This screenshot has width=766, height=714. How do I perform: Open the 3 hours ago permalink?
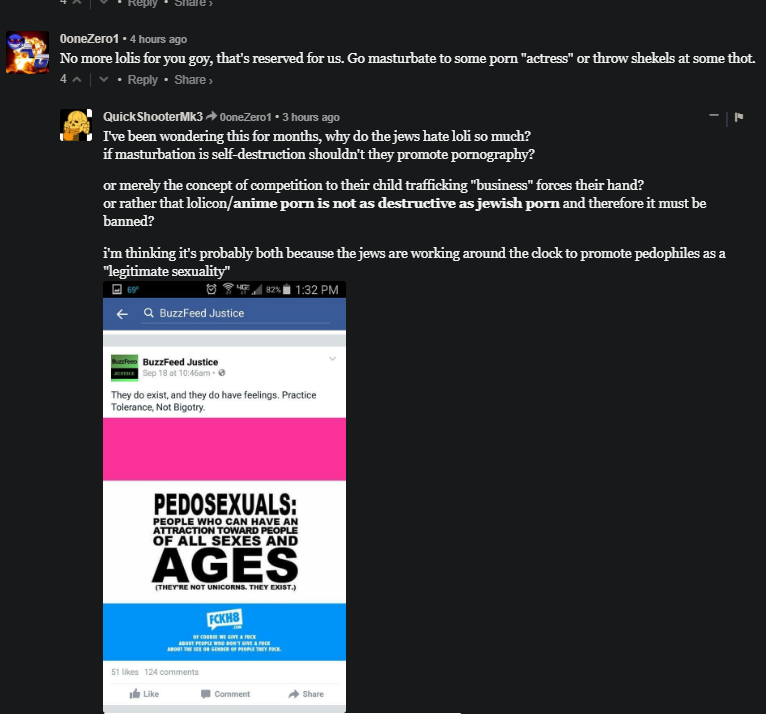[311, 117]
